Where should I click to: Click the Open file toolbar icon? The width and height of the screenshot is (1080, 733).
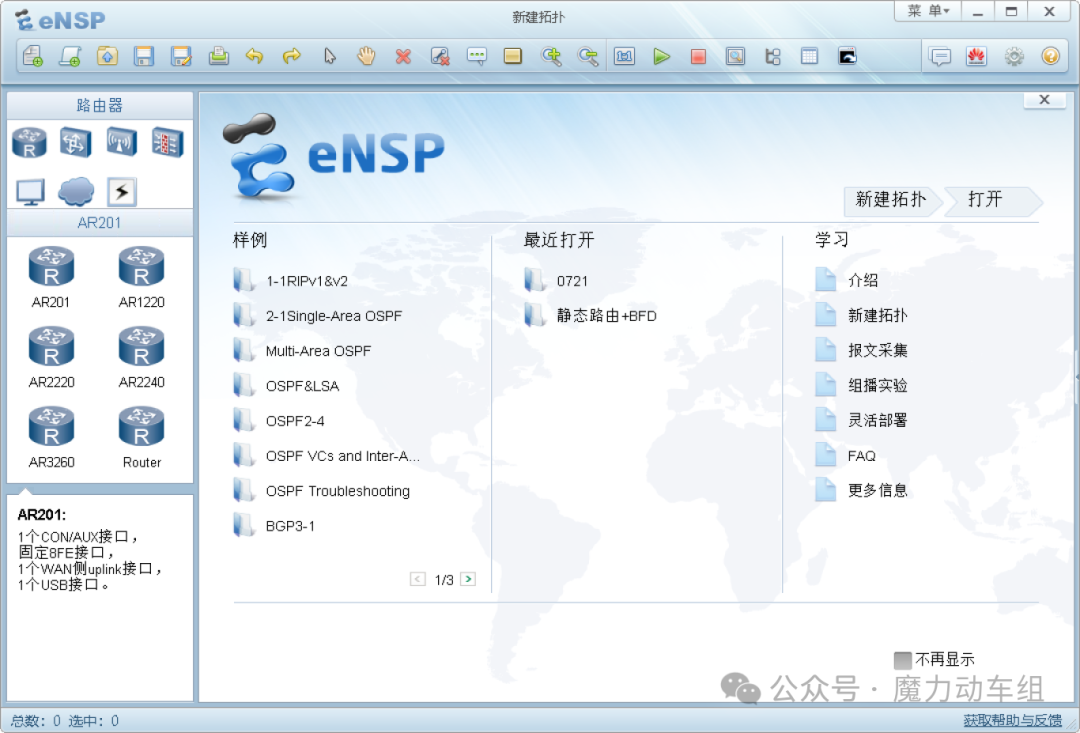coord(107,56)
